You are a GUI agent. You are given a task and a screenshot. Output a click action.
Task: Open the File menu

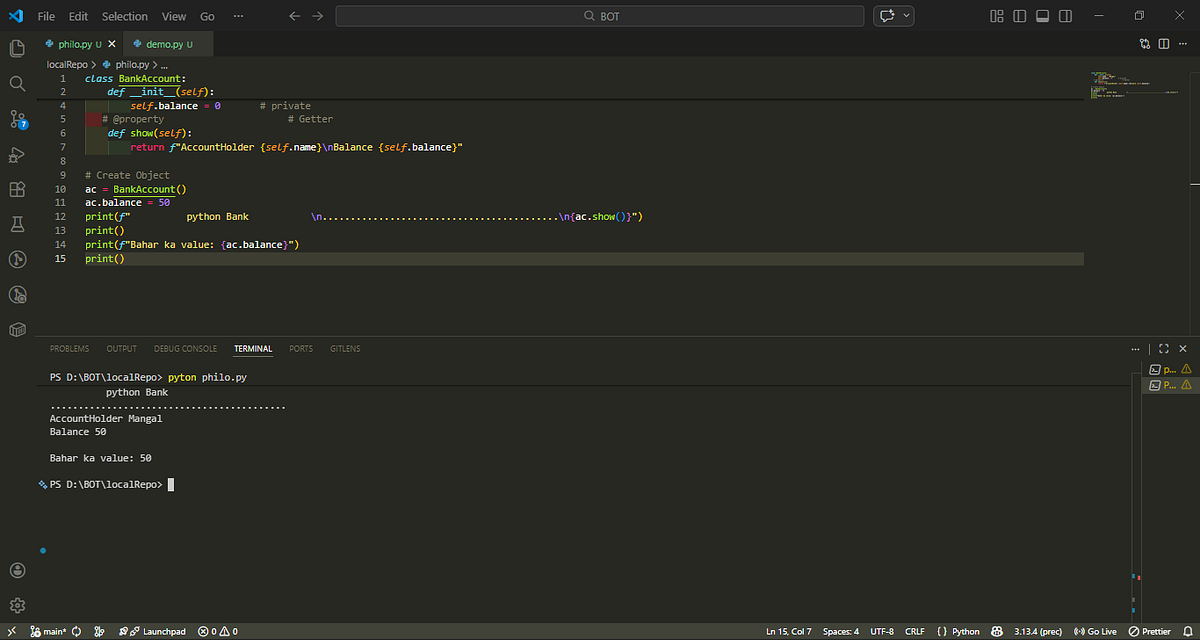point(46,16)
